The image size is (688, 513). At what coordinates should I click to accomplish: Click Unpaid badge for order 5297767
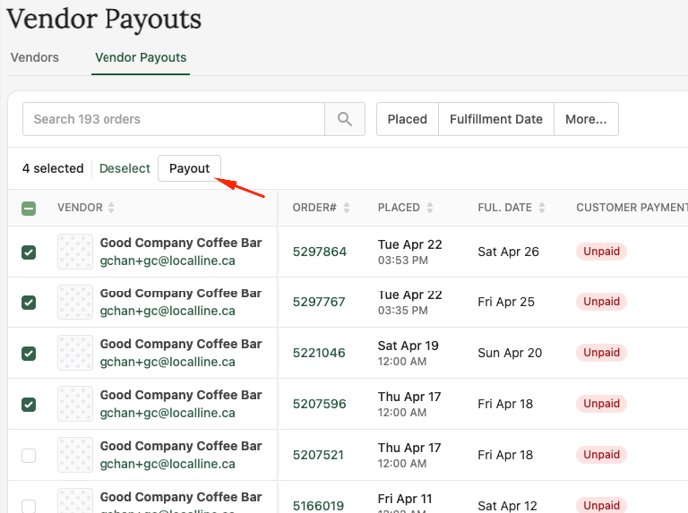coord(601,301)
